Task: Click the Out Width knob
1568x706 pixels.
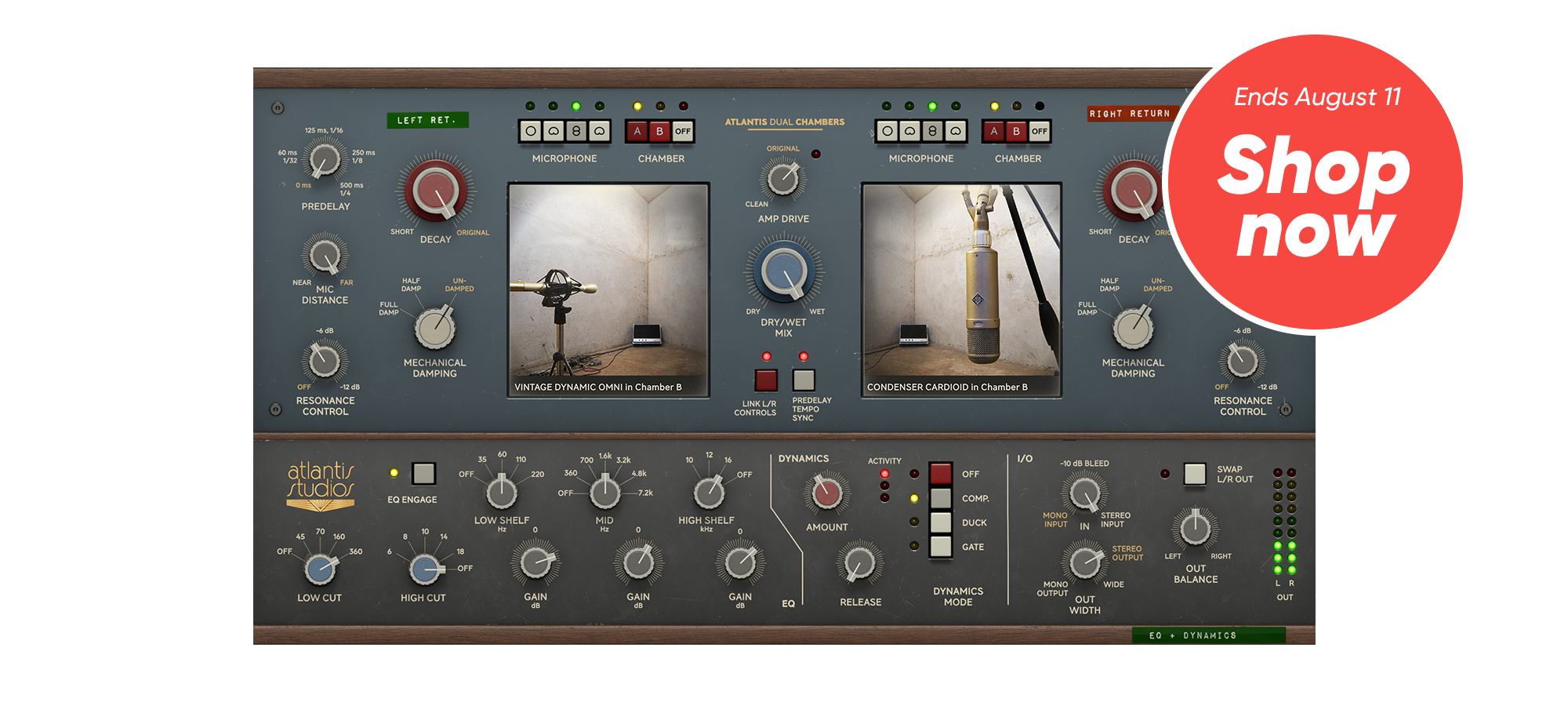Action: [1085, 562]
